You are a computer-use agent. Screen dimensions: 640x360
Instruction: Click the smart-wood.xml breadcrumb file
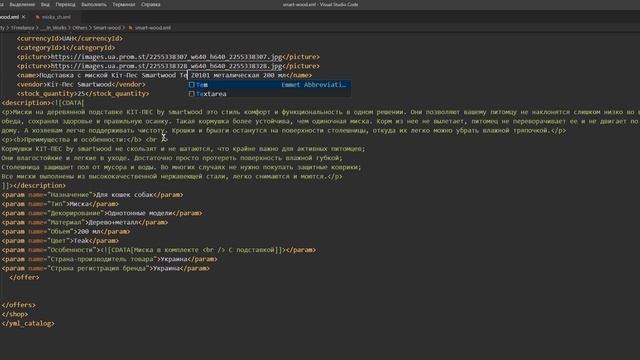point(153,28)
